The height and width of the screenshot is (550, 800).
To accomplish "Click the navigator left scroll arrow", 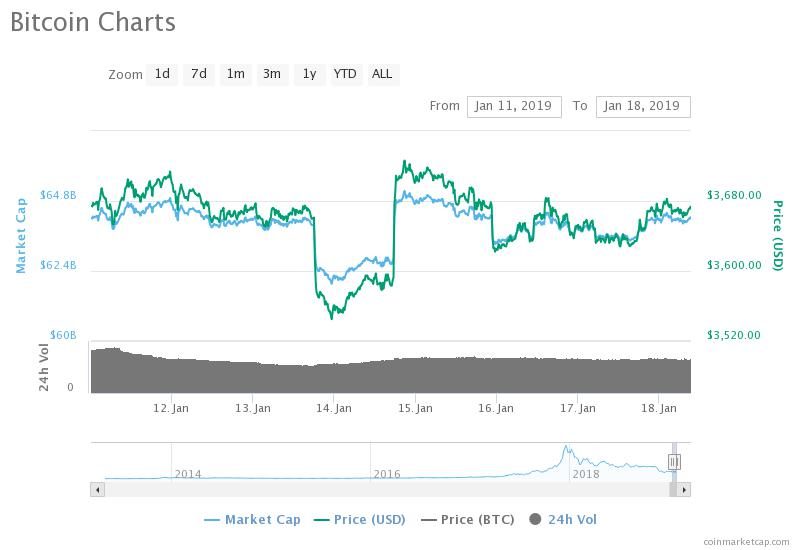I will coord(97,490).
